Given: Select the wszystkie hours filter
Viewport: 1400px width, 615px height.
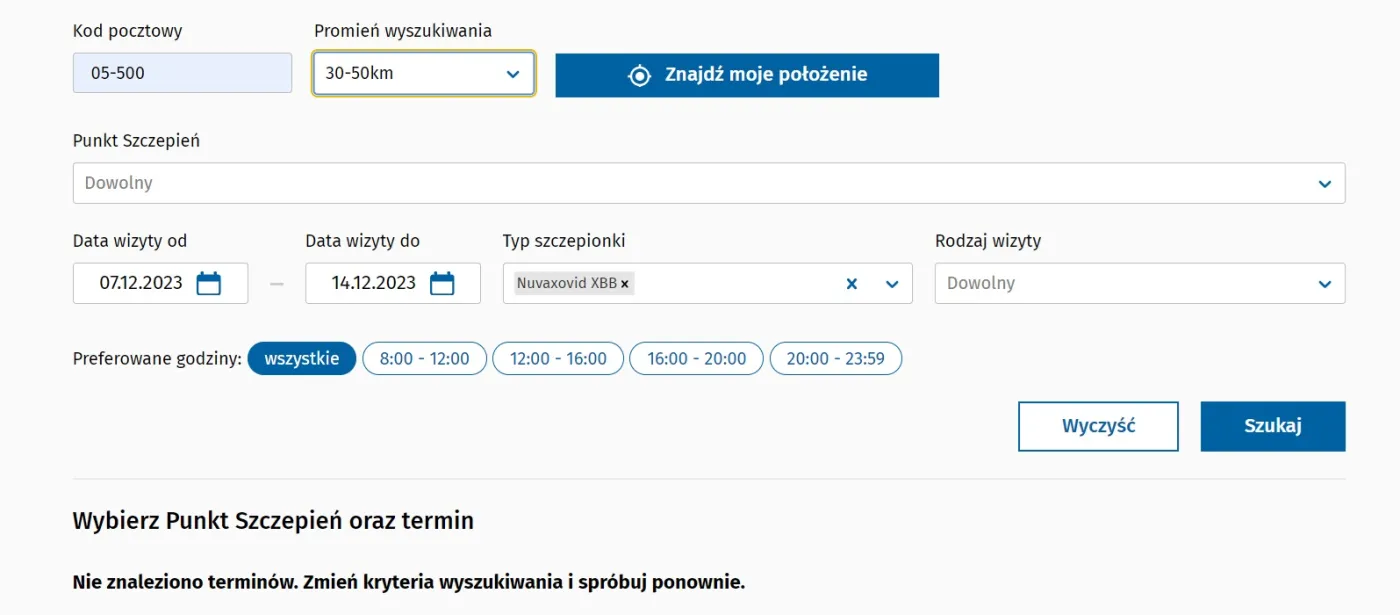Looking at the screenshot, I should [x=301, y=359].
